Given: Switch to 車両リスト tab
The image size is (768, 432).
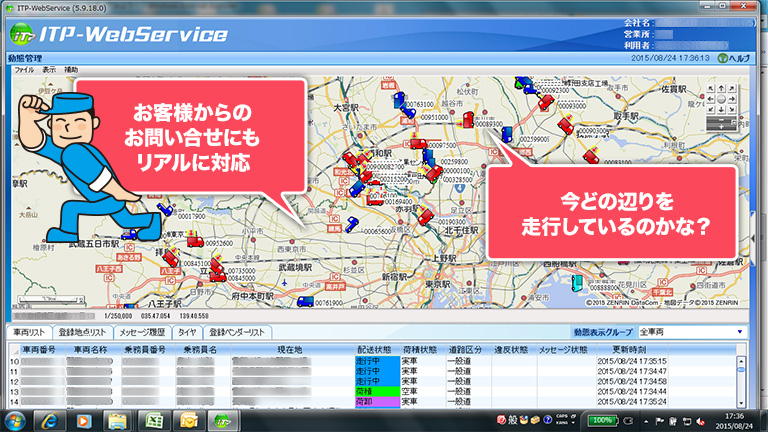Looking at the screenshot, I should (29, 332).
